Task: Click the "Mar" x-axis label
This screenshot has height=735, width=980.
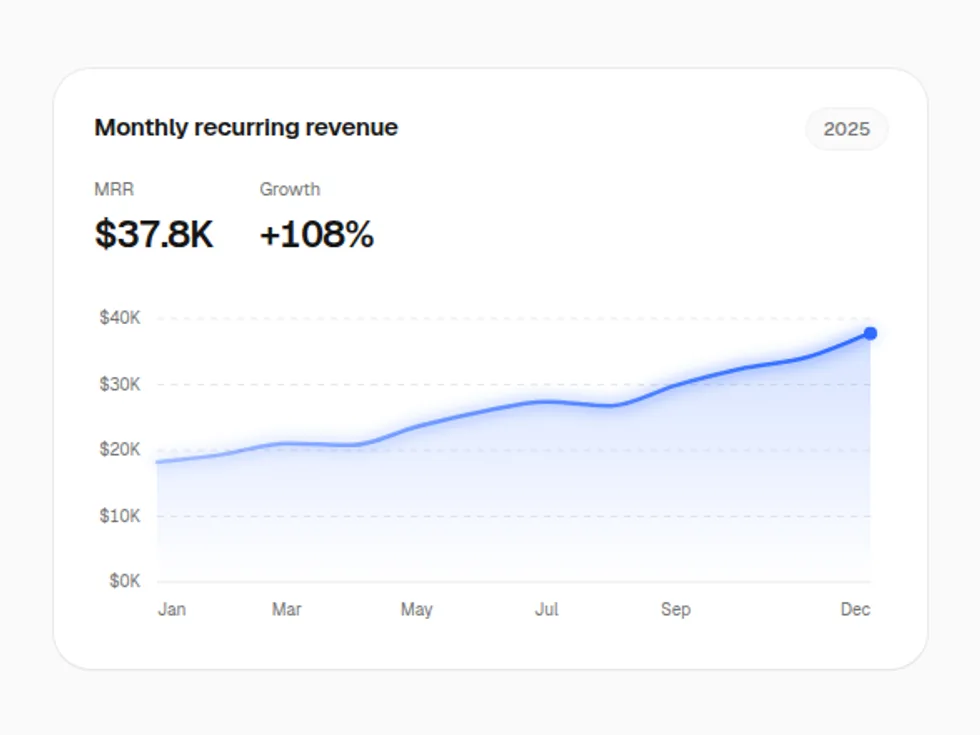Action: click(287, 609)
